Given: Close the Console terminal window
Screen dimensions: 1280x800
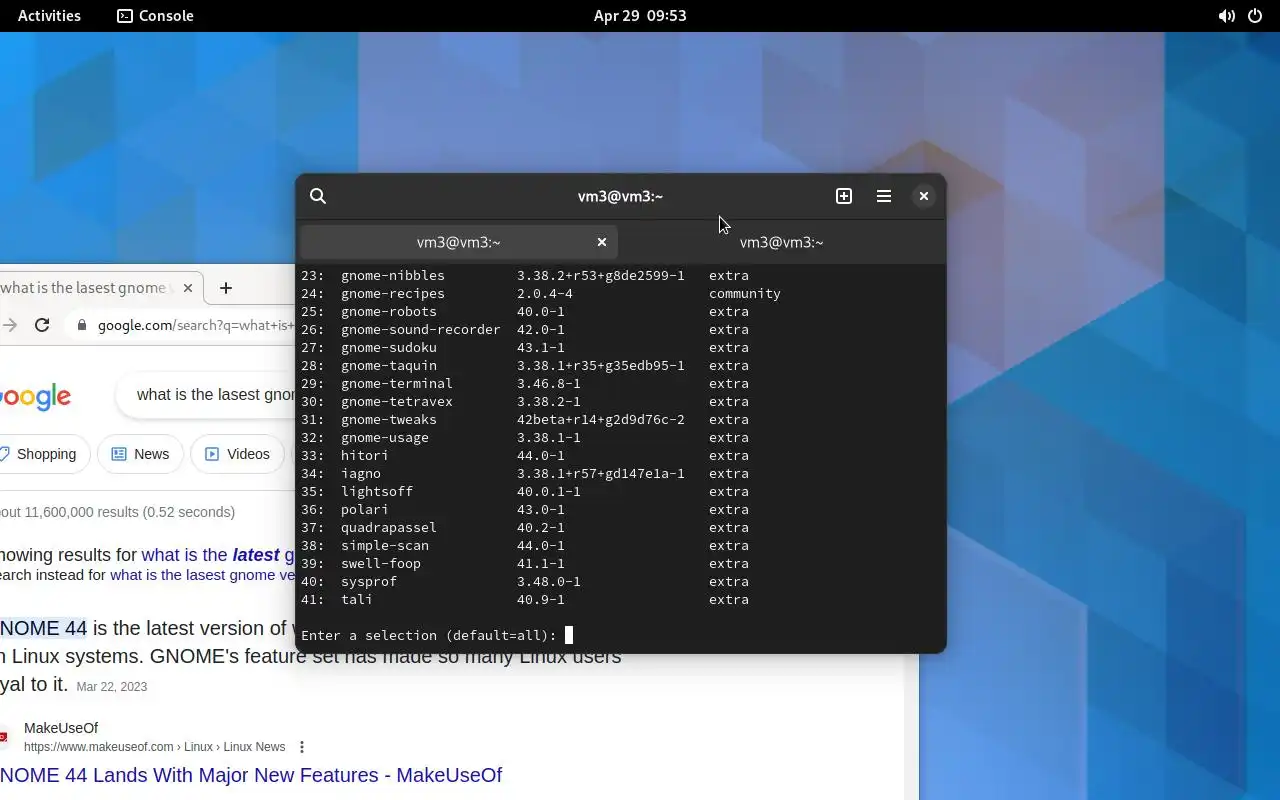Looking at the screenshot, I should (x=924, y=196).
